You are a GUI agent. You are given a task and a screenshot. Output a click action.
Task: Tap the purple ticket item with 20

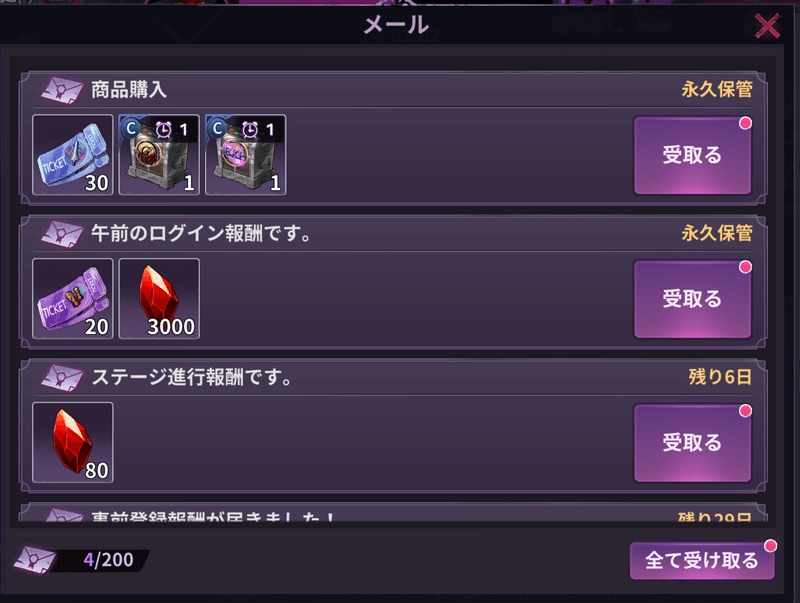pos(72,298)
